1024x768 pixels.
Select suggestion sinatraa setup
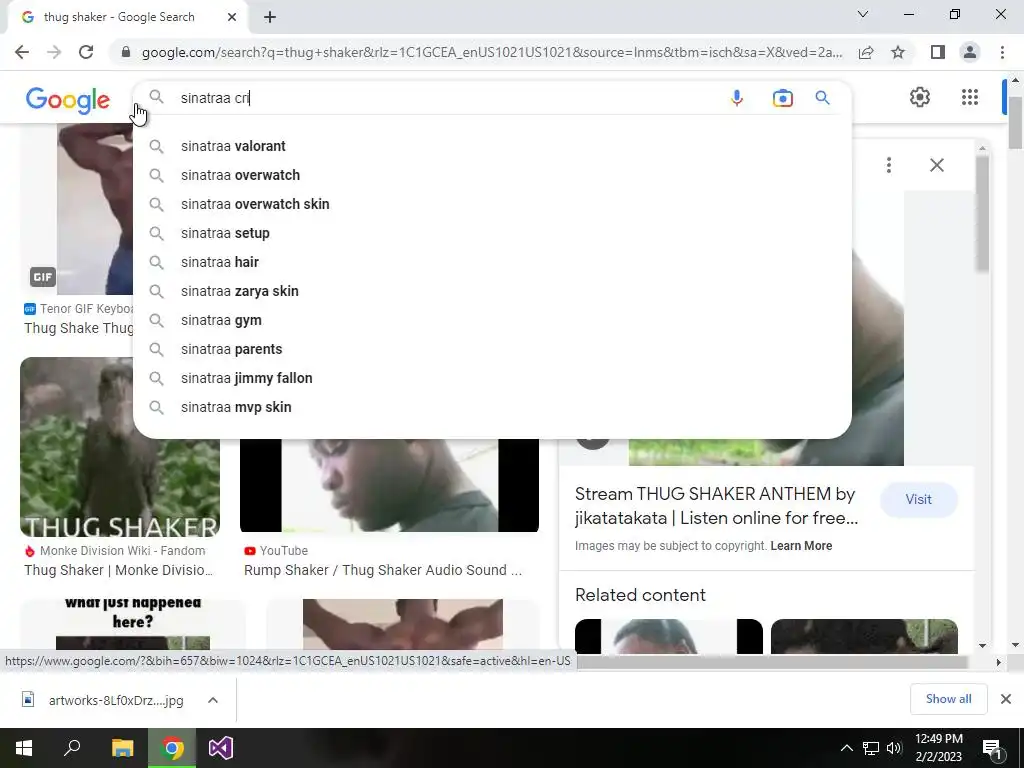click(492, 233)
